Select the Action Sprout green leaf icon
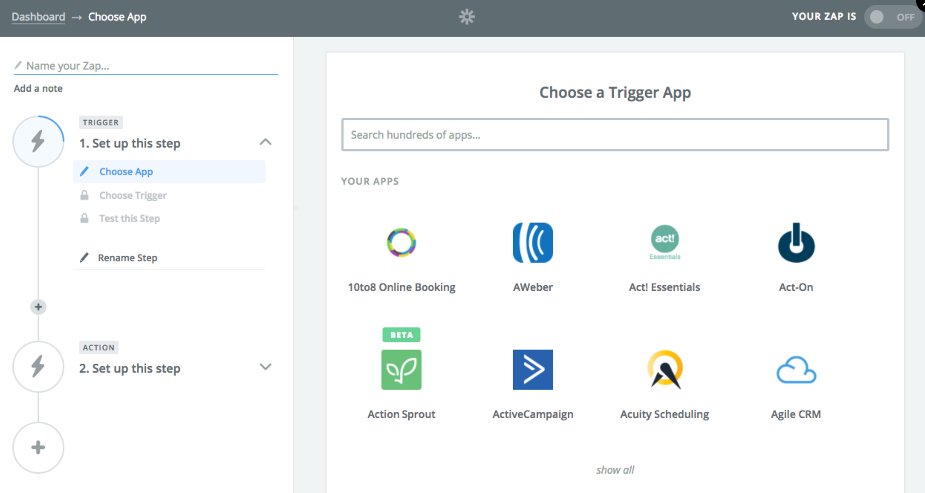Viewport: 925px width, 493px height. point(401,370)
